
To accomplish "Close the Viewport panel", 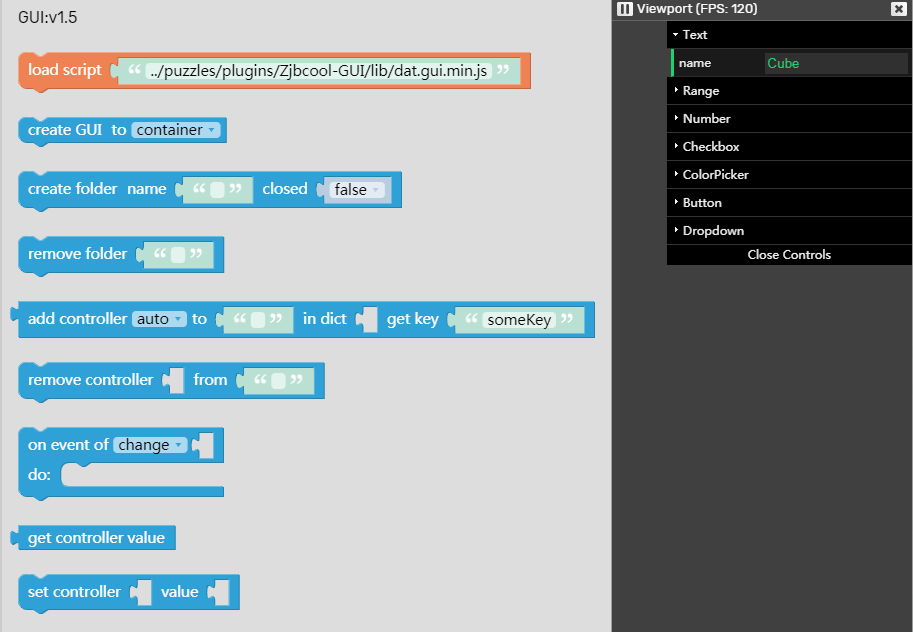I will [x=898, y=9].
